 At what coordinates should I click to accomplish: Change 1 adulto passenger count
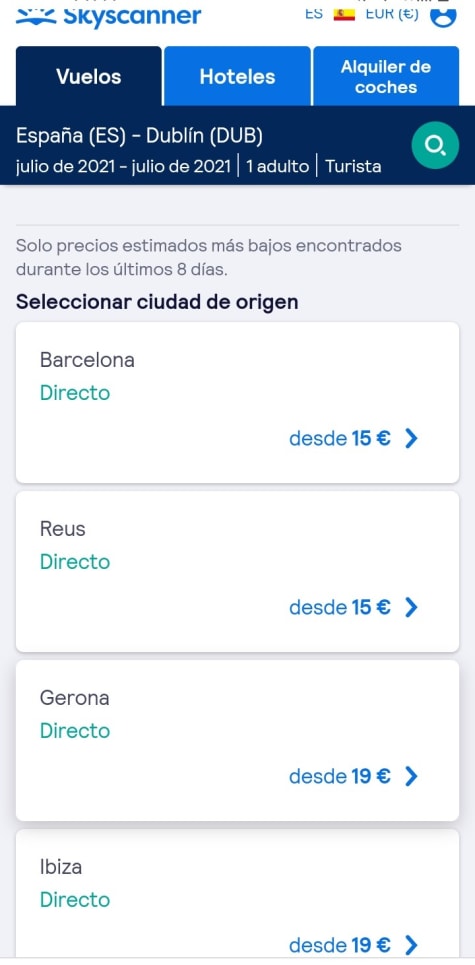(x=277, y=166)
